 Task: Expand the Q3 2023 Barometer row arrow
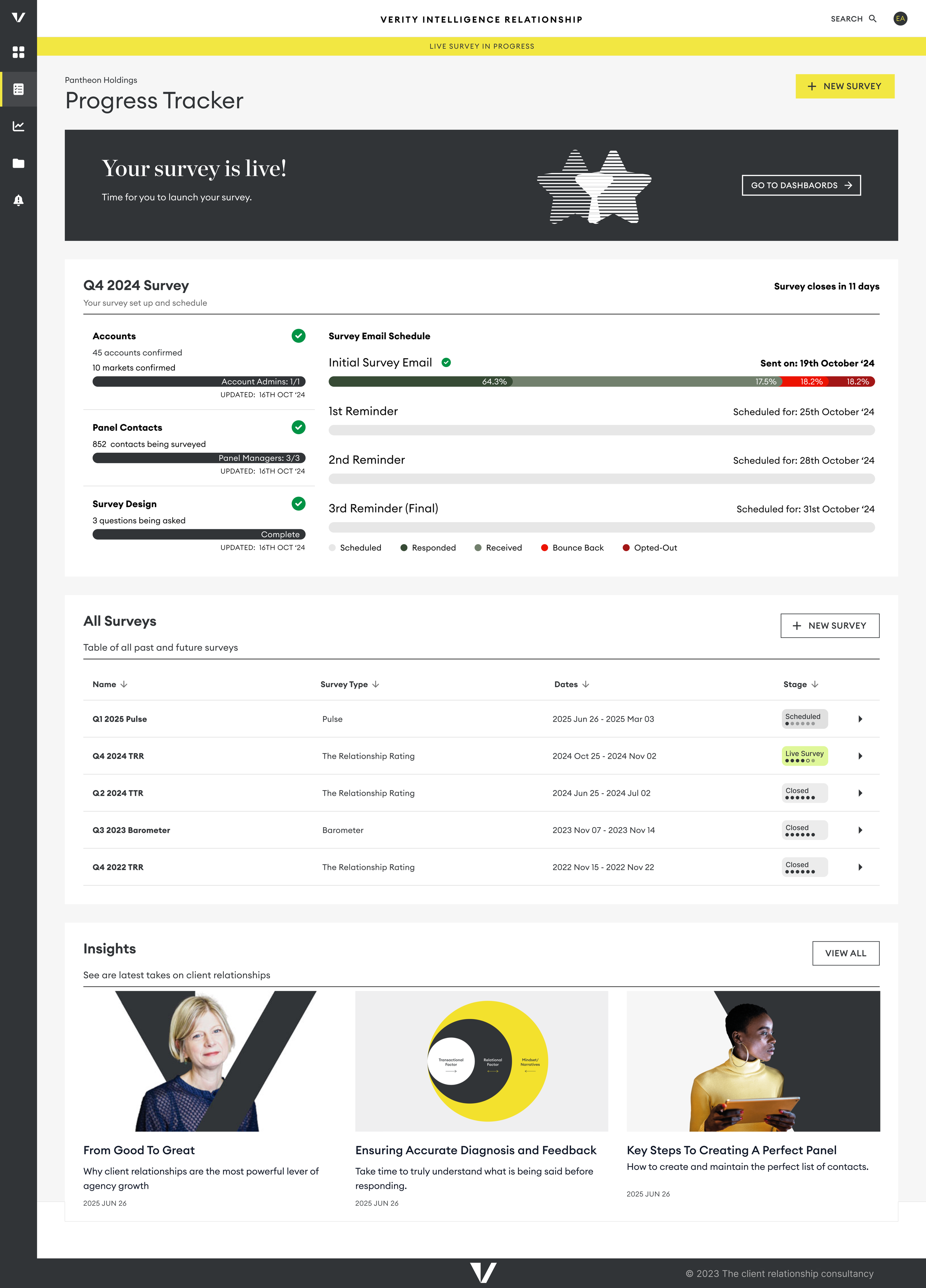[860, 830]
